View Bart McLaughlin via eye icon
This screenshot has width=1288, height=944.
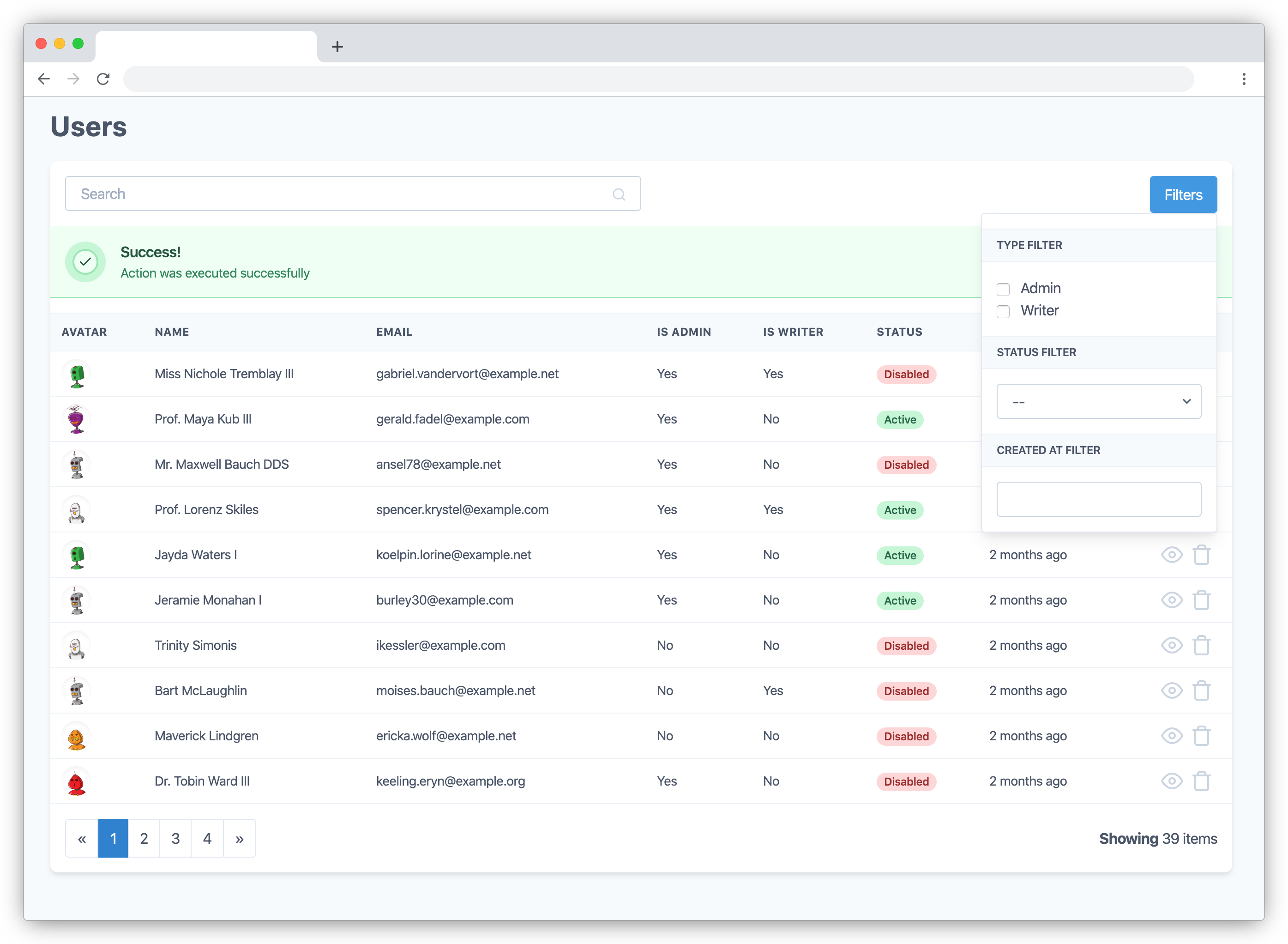pos(1172,690)
